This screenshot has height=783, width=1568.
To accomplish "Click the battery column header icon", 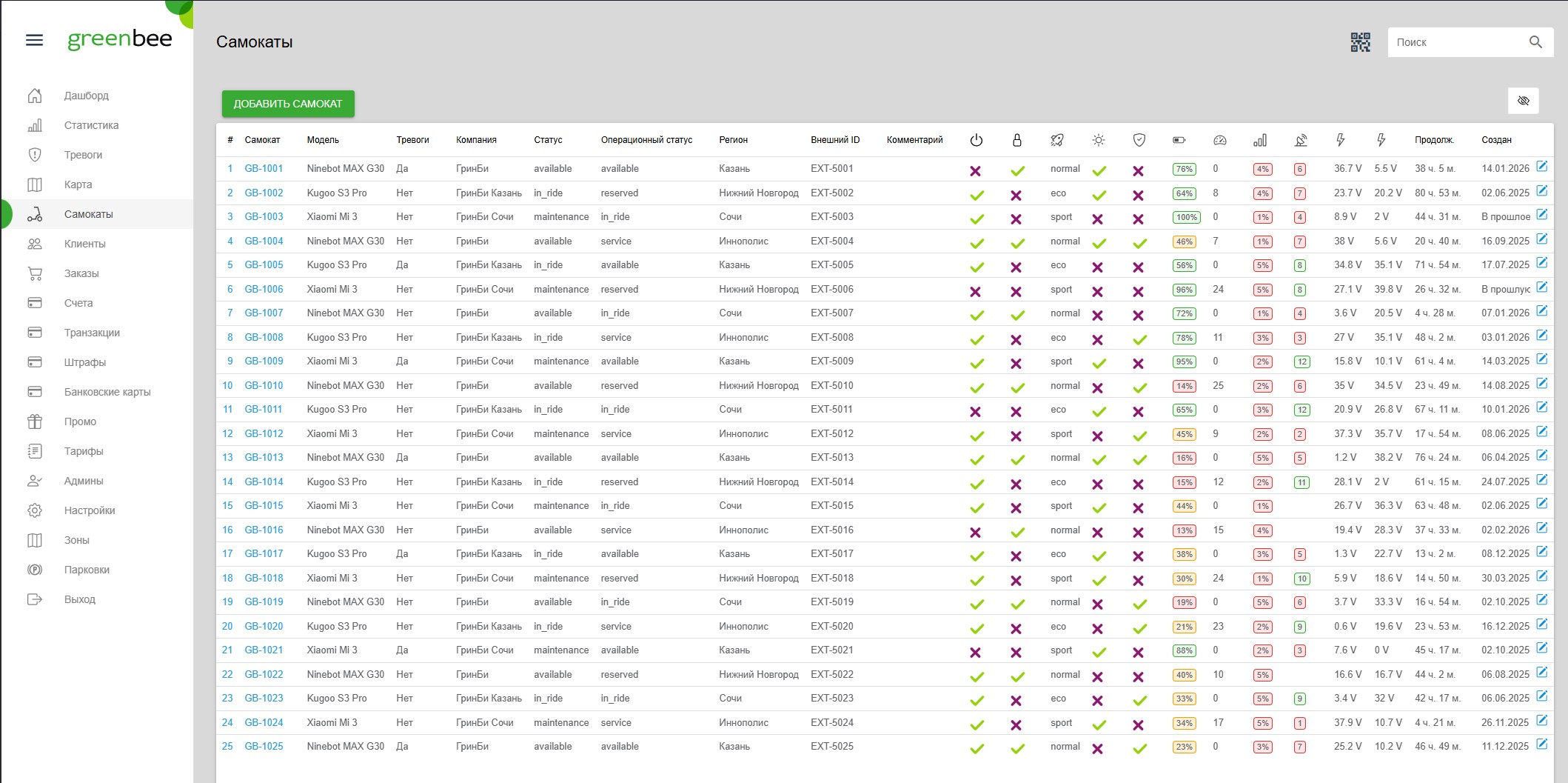I will coord(1179,140).
